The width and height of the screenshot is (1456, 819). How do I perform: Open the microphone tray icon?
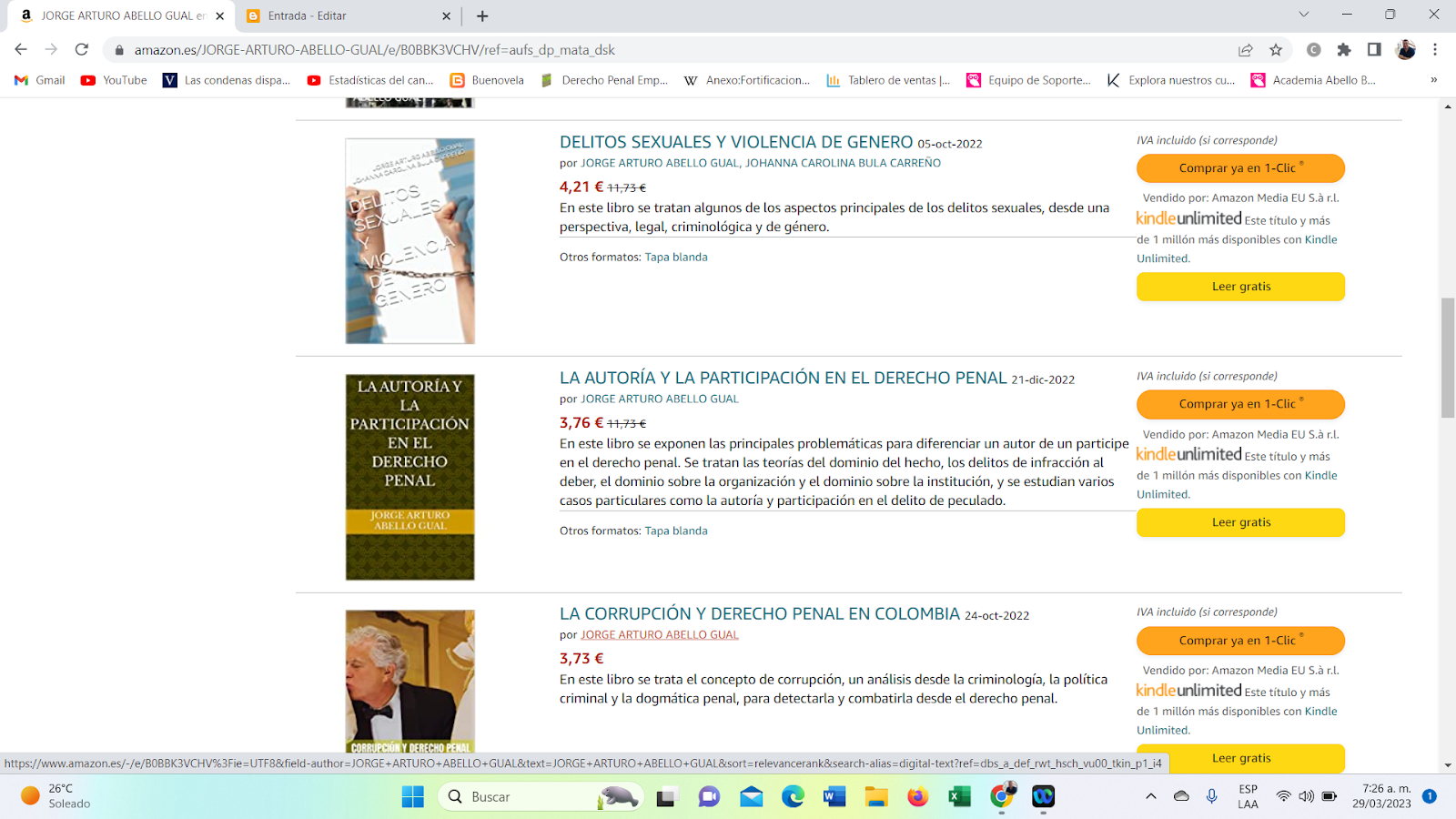[1212, 796]
